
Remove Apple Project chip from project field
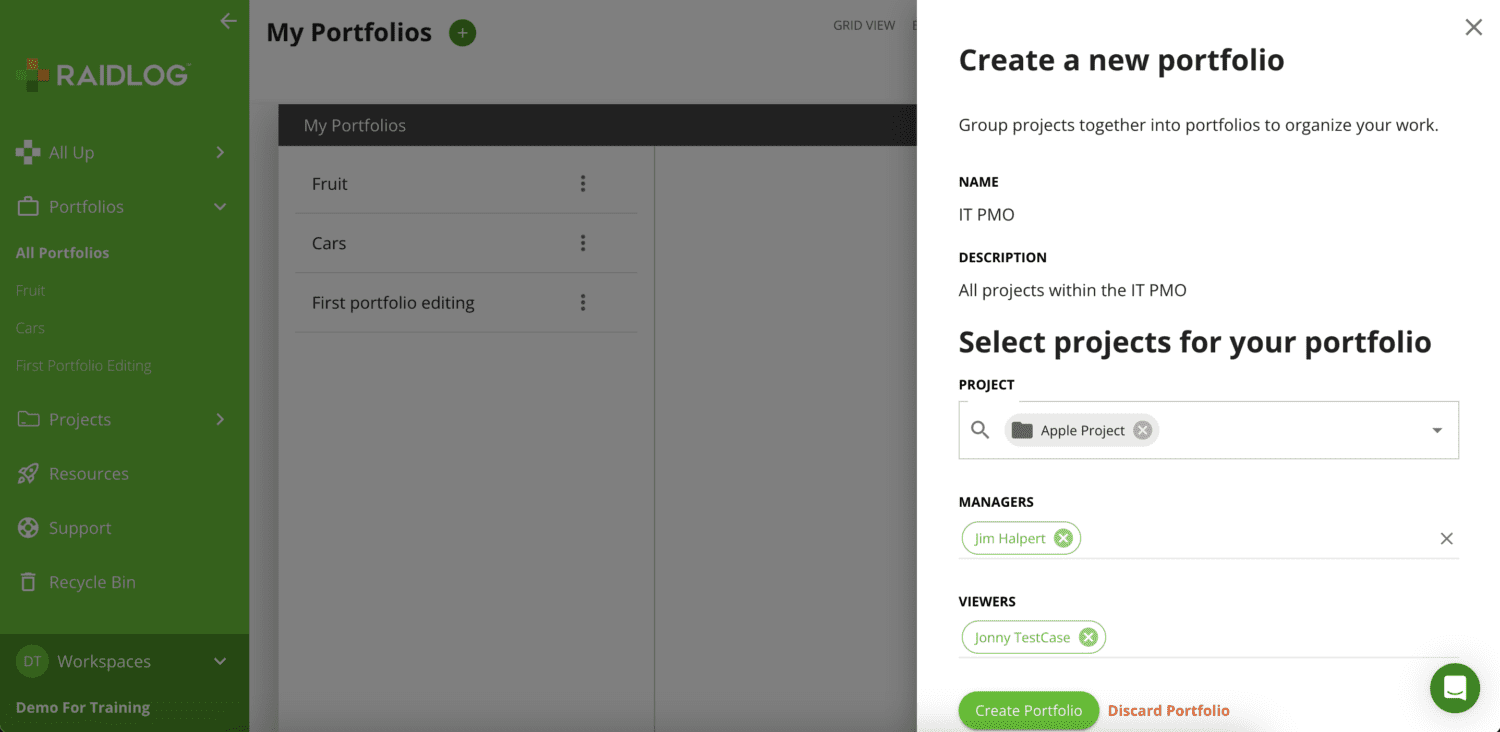click(x=1142, y=430)
